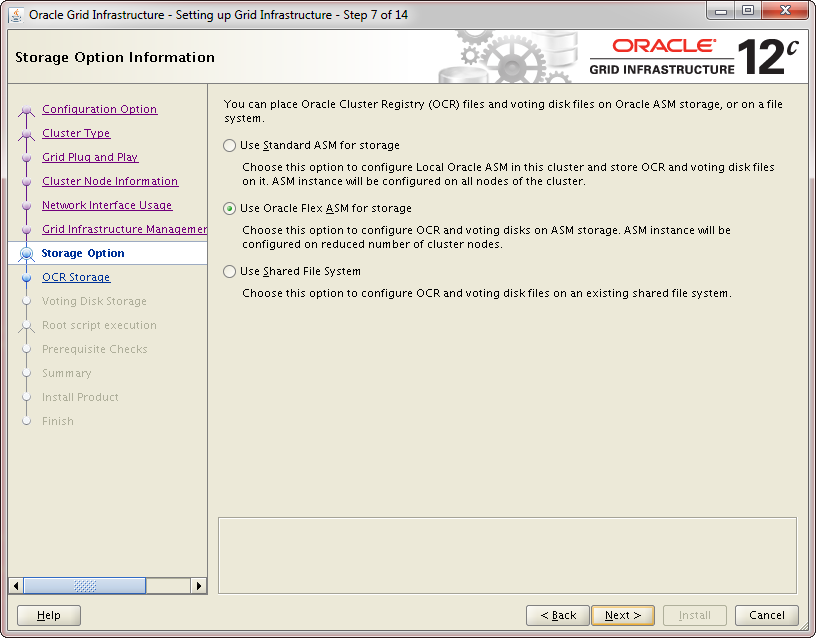Open the Help button
Viewport: 816px width, 638px height.
point(49,615)
